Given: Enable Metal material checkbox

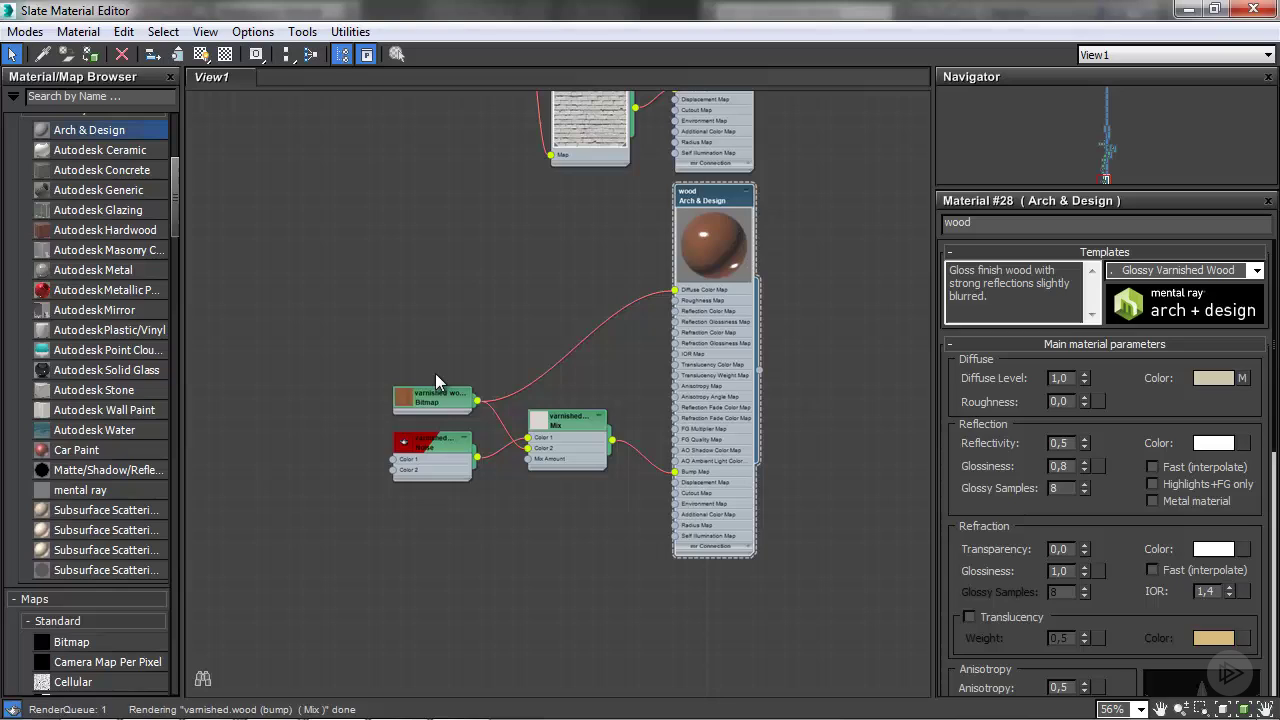Looking at the screenshot, I should 1152,501.
